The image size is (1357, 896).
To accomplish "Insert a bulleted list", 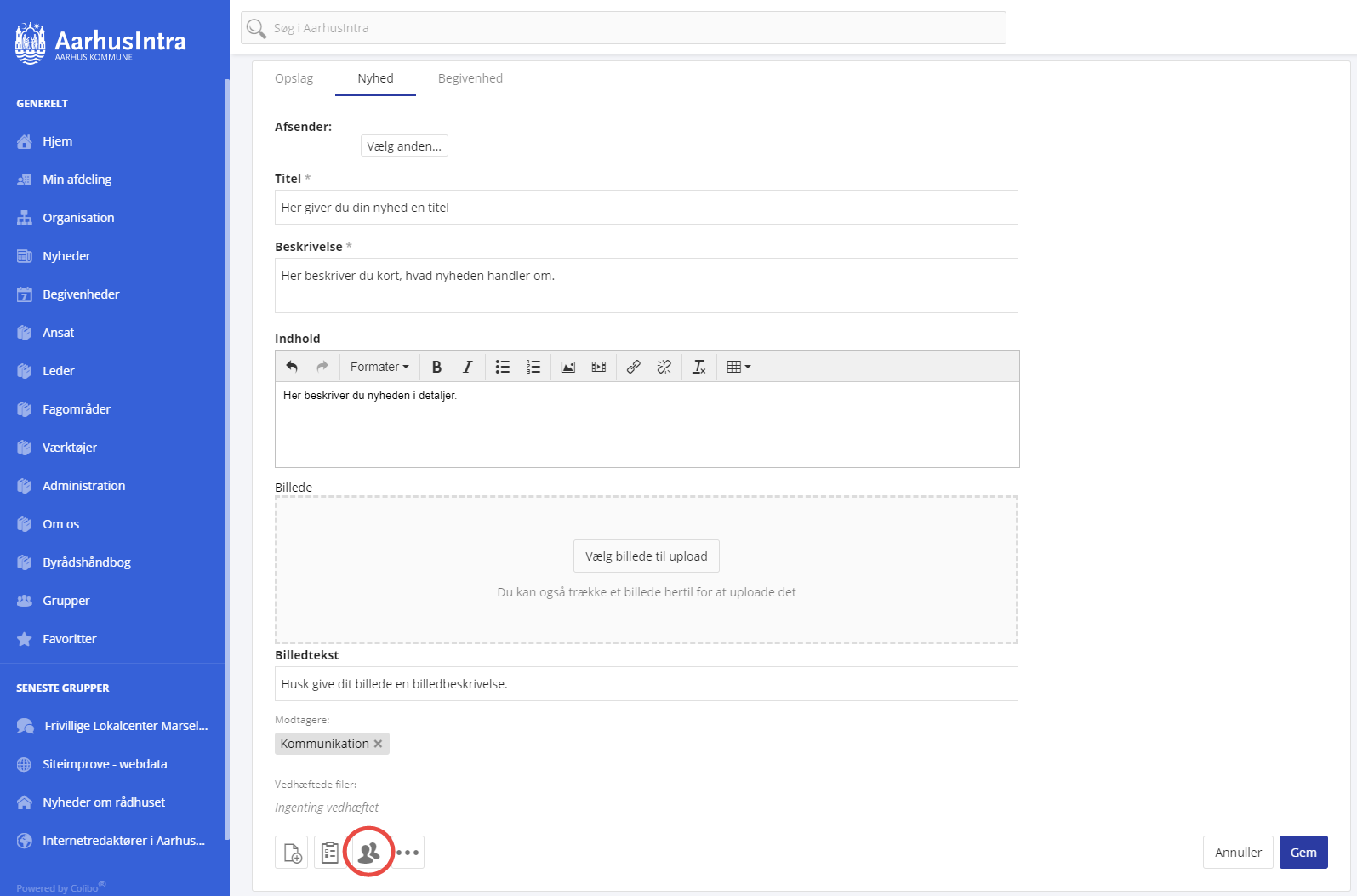I will (x=503, y=367).
